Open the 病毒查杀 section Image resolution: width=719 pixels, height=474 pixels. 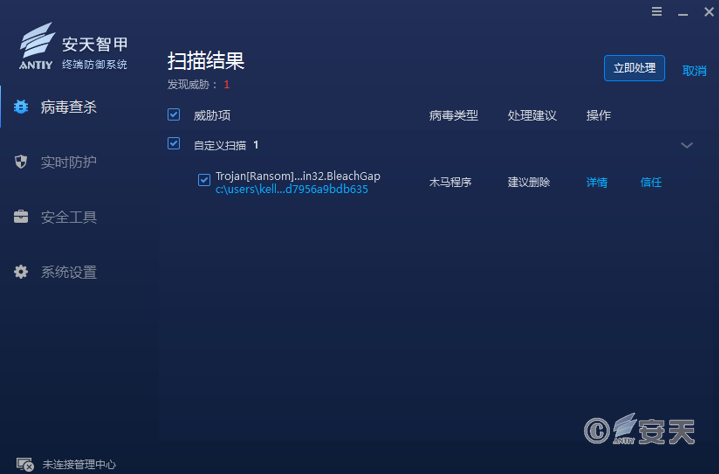pyautogui.click(x=68, y=107)
